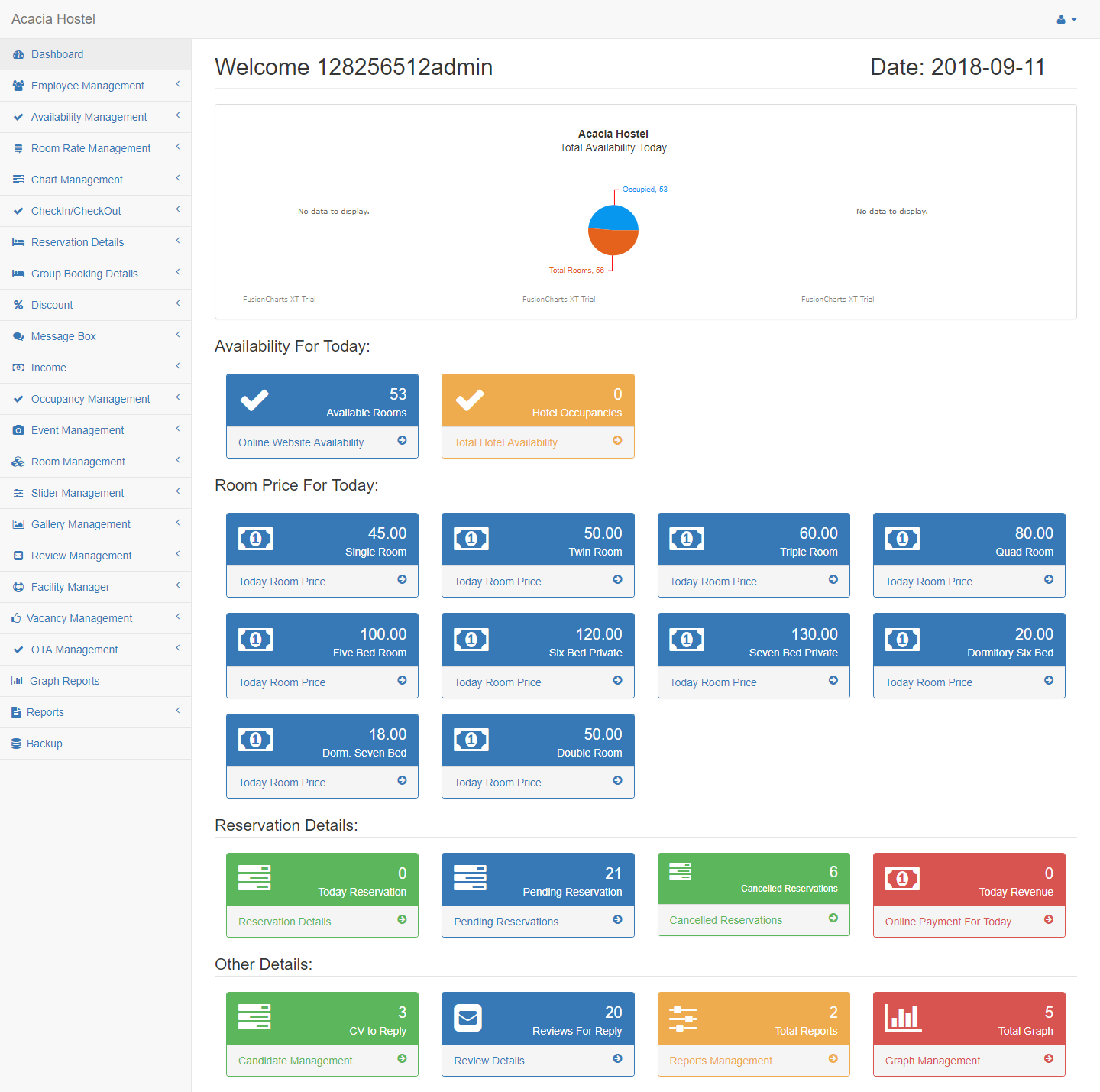Viewport: 1100px width, 1092px height.
Task: Click the Message Box chat bubbles icon
Action: [x=18, y=336]
